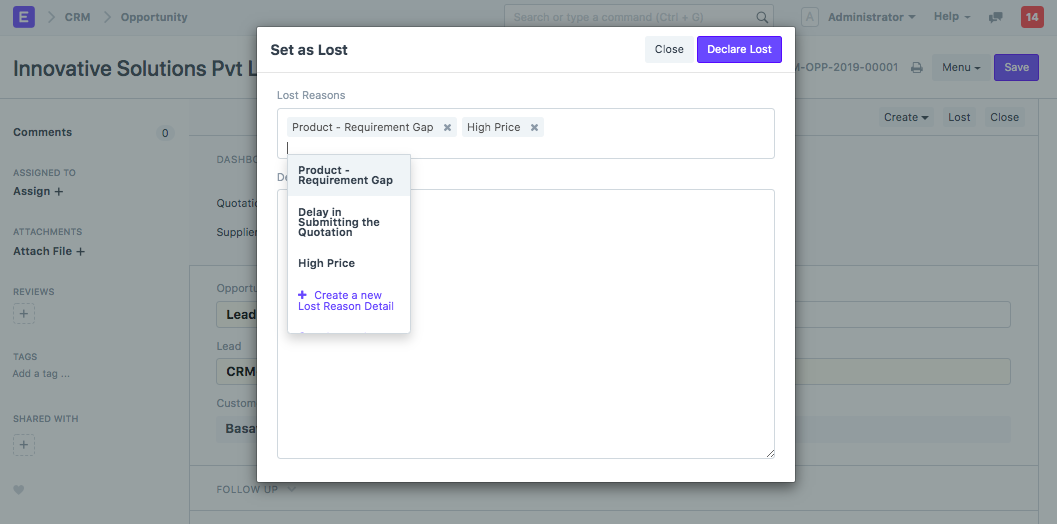Expand the Help menu
Image resolution: width=1057 pixels, height=524 pixels.
coord(951,17)
